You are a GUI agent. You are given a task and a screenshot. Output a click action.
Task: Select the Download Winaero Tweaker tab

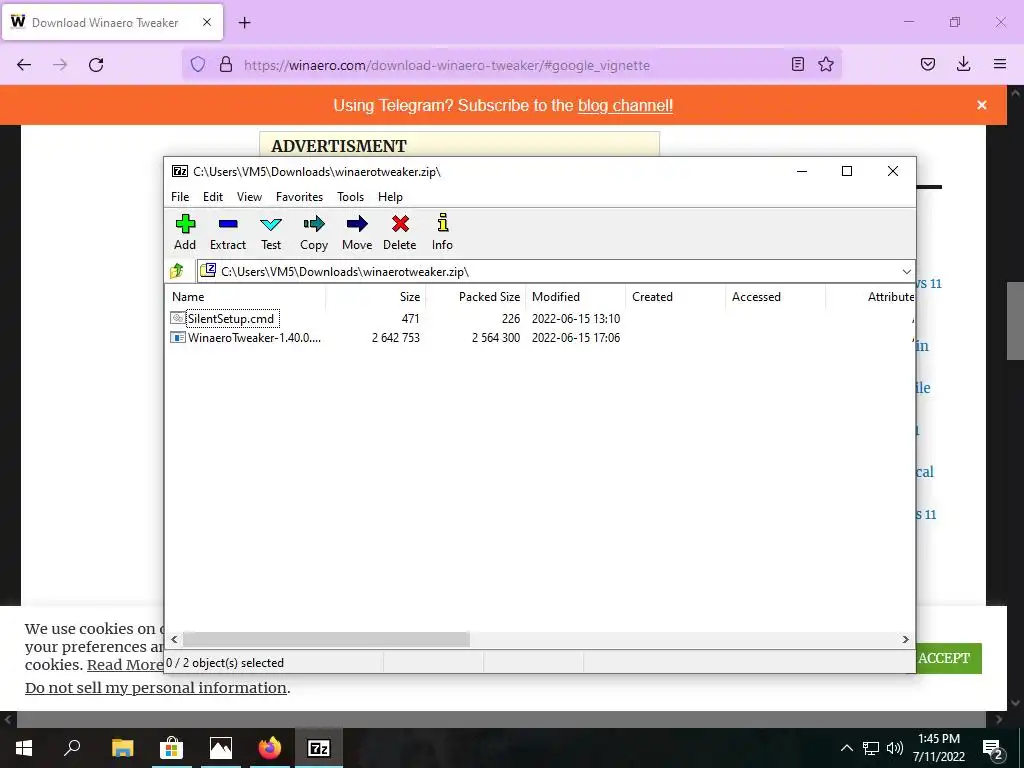[112, 22]
